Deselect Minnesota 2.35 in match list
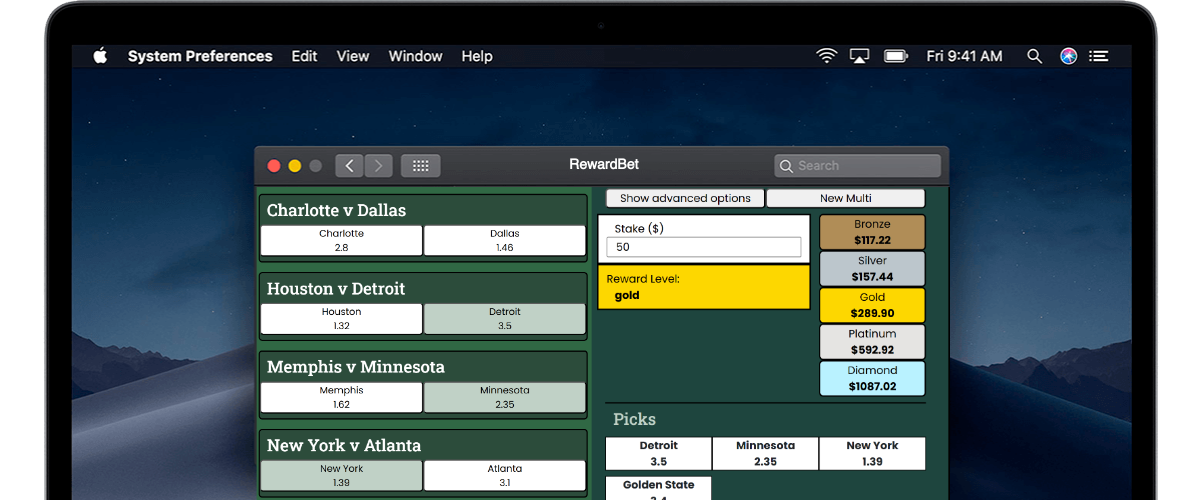The width and height of the screenshot is (1200, 500). (505, 397)
